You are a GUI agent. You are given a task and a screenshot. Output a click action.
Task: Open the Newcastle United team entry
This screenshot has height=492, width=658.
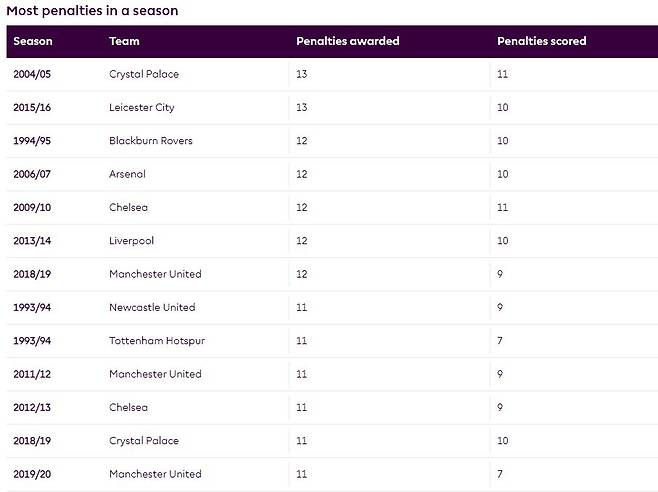tap(152, 307)
